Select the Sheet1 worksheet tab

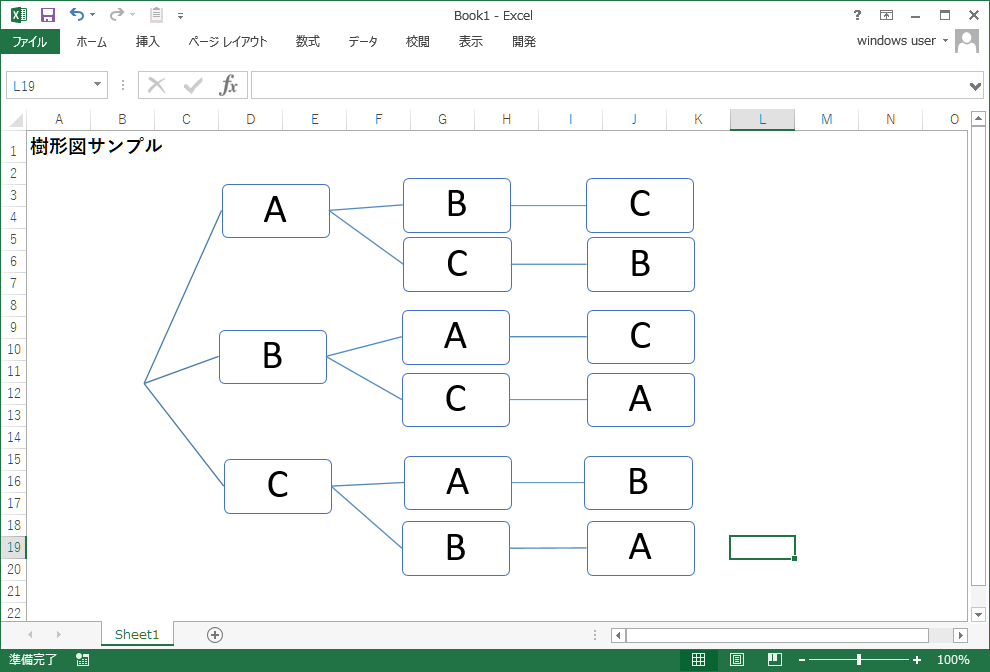[137, 634]
